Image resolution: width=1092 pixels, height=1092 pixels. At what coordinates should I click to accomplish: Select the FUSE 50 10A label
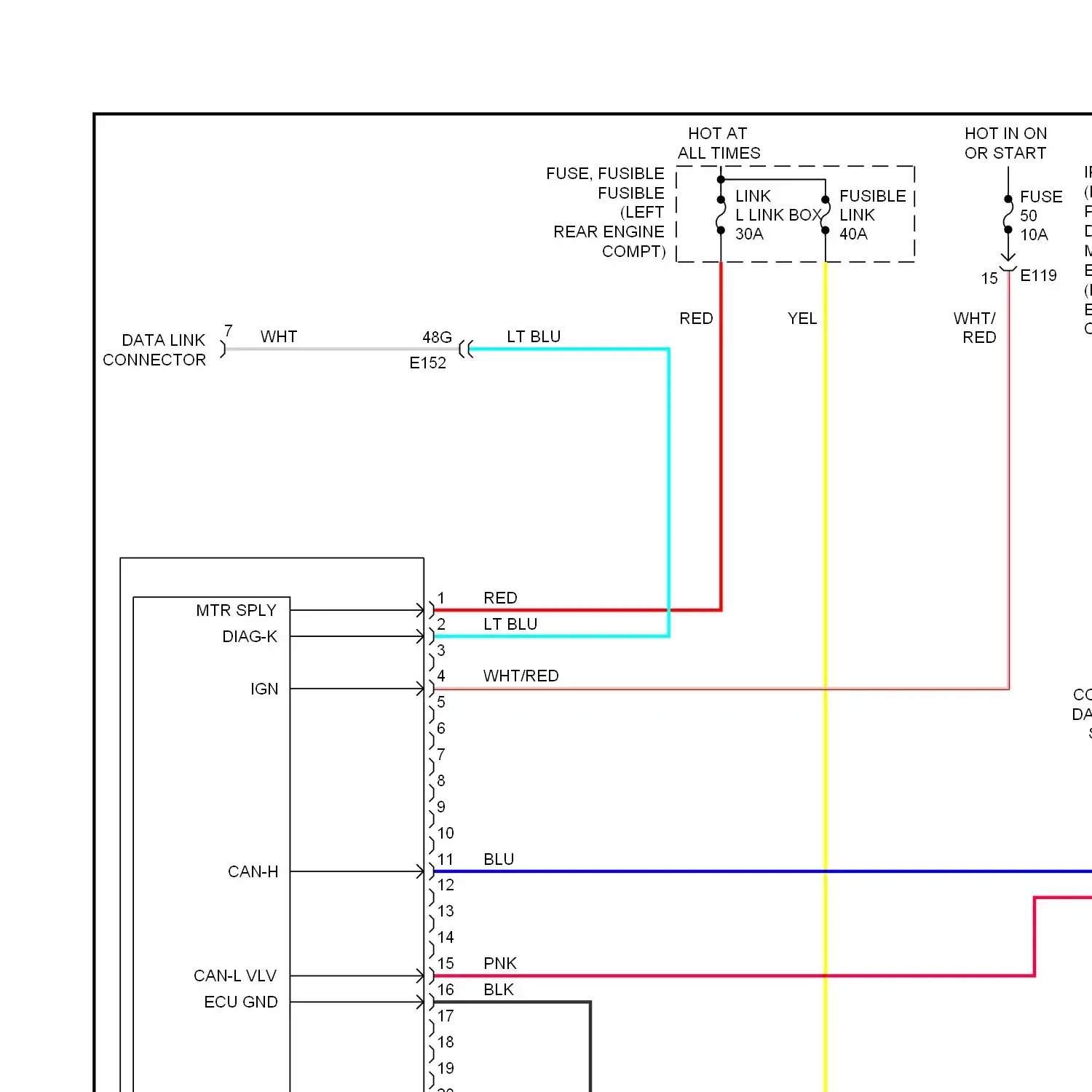[1041, 215]
